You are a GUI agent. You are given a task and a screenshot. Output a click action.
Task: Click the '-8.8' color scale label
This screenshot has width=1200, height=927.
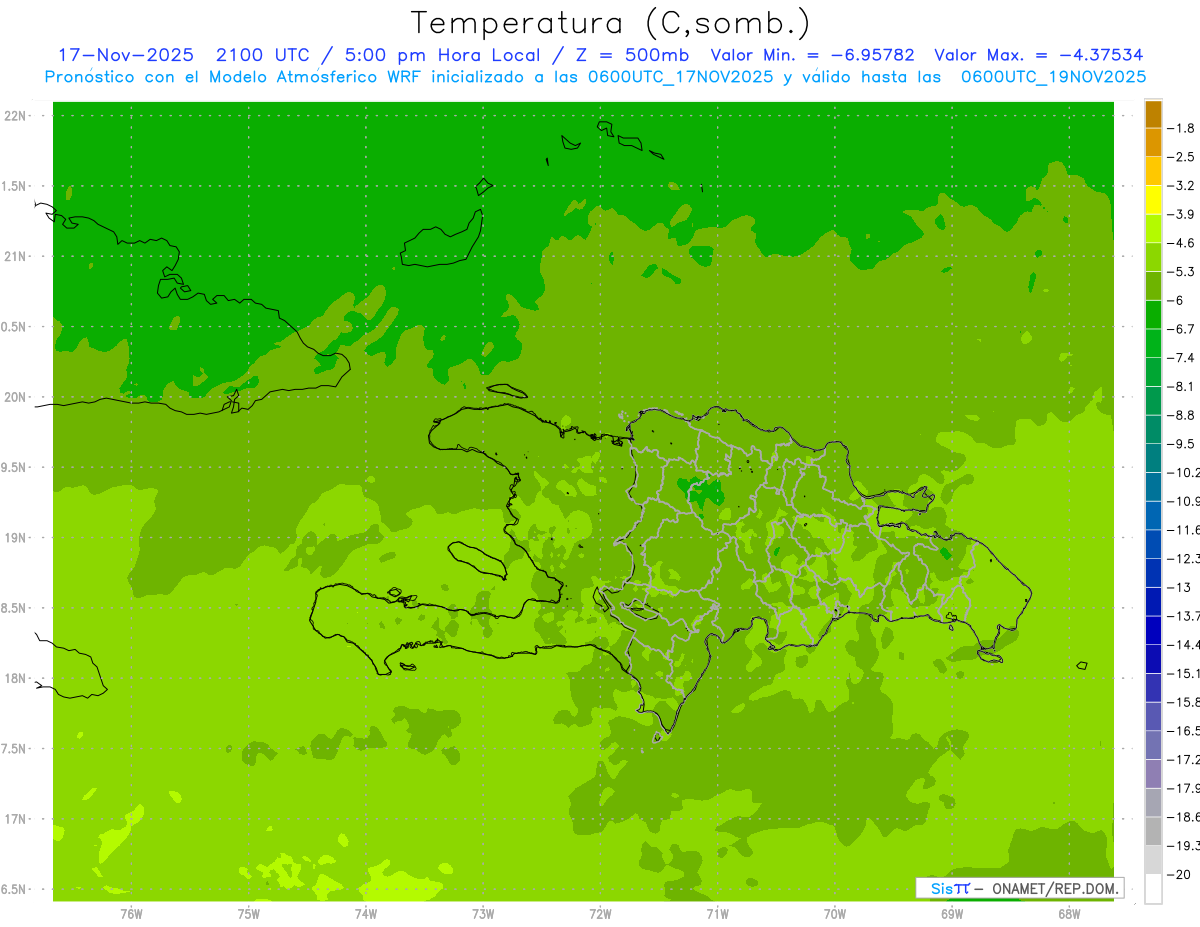point(1183,415)
